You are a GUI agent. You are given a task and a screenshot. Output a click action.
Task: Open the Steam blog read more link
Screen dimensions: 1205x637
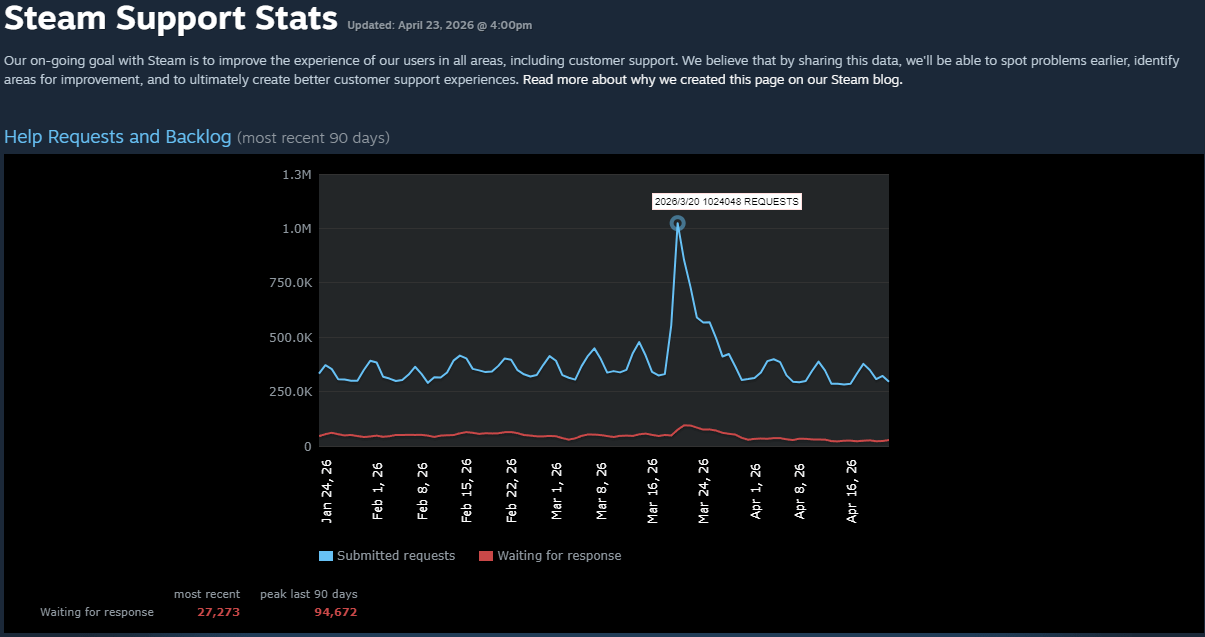712,80
